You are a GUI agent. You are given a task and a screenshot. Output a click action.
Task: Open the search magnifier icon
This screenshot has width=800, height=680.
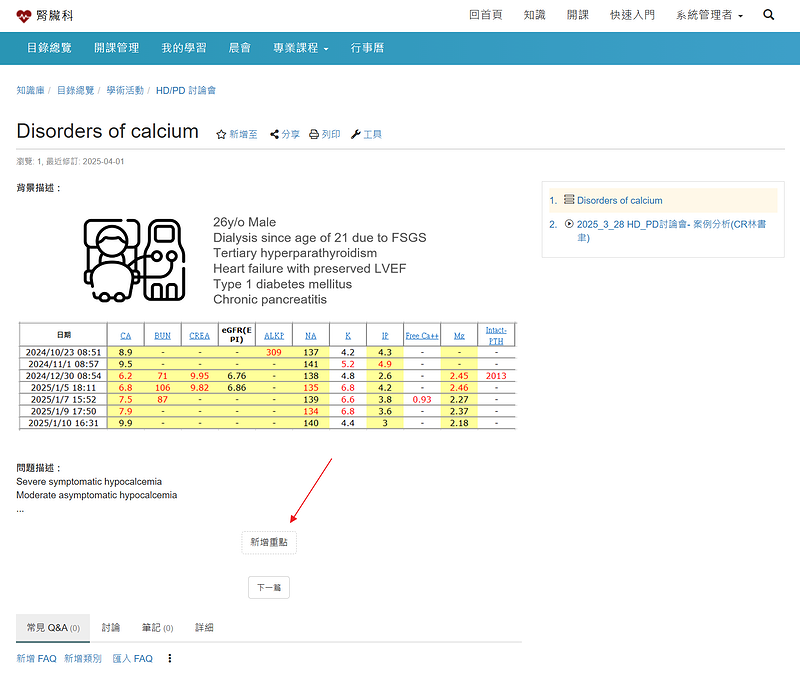pos(768,15)
